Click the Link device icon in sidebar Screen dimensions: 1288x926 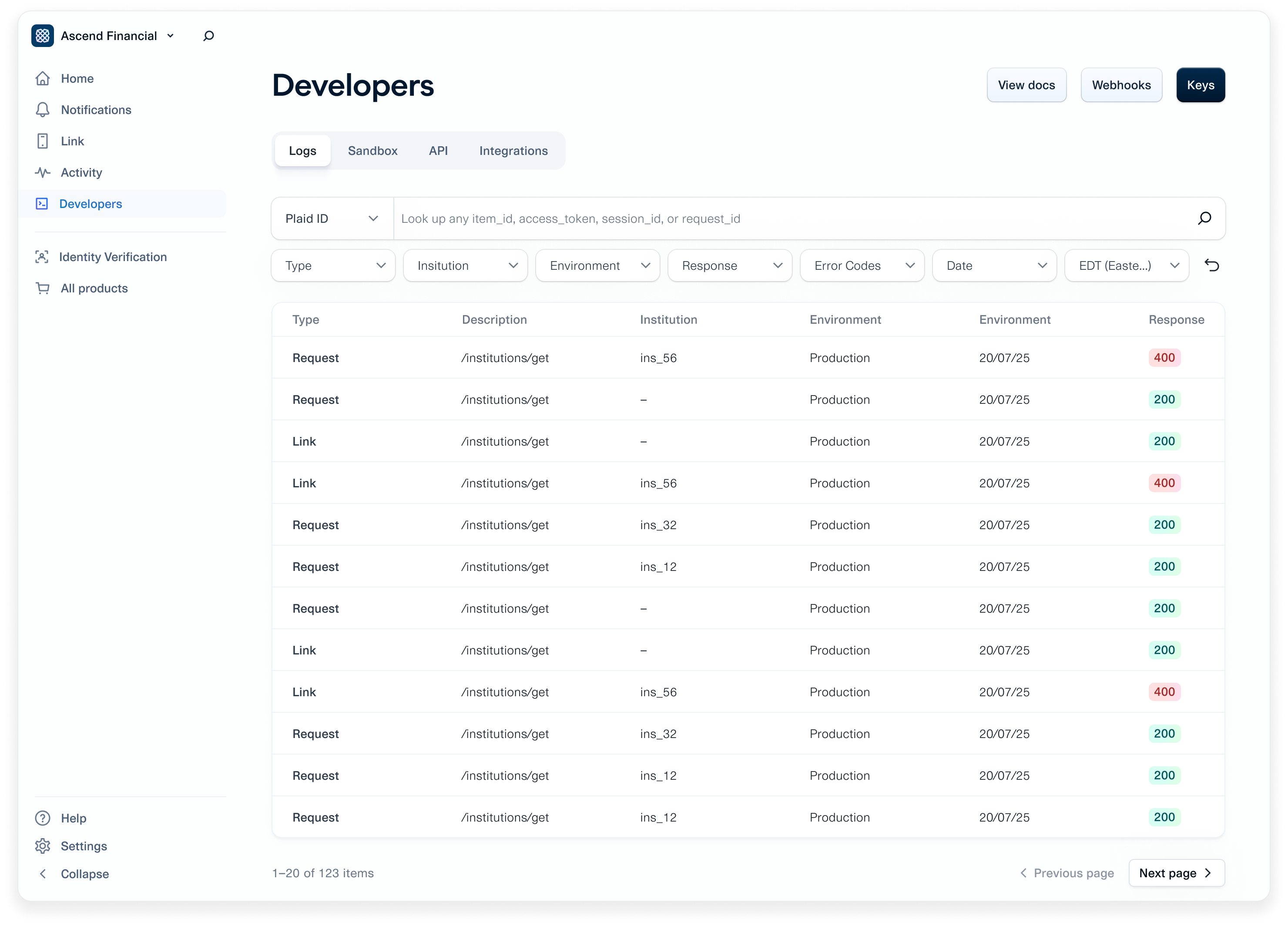coord(43,141)
